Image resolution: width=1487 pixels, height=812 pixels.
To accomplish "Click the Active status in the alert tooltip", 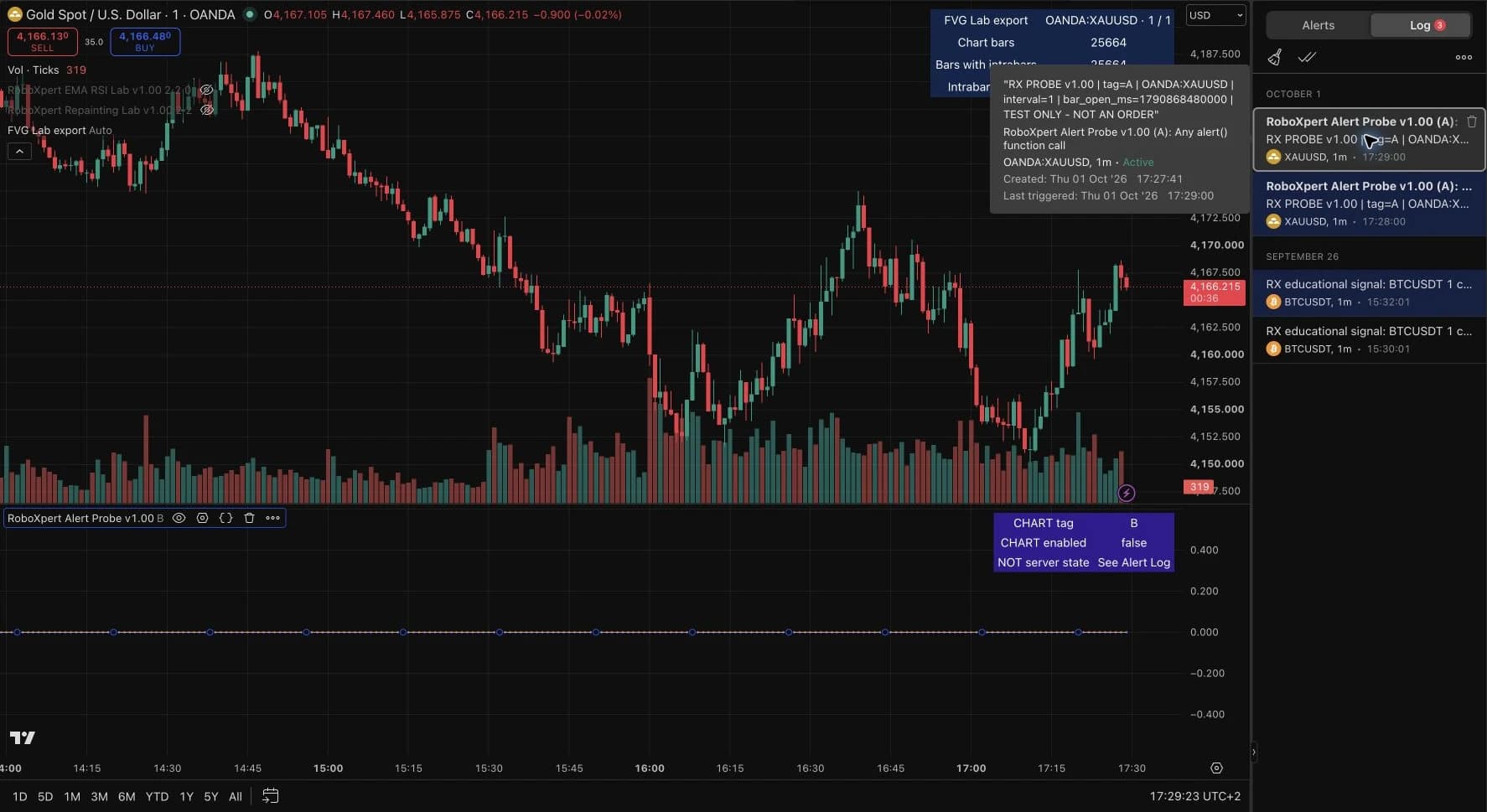I will 1137,162.
